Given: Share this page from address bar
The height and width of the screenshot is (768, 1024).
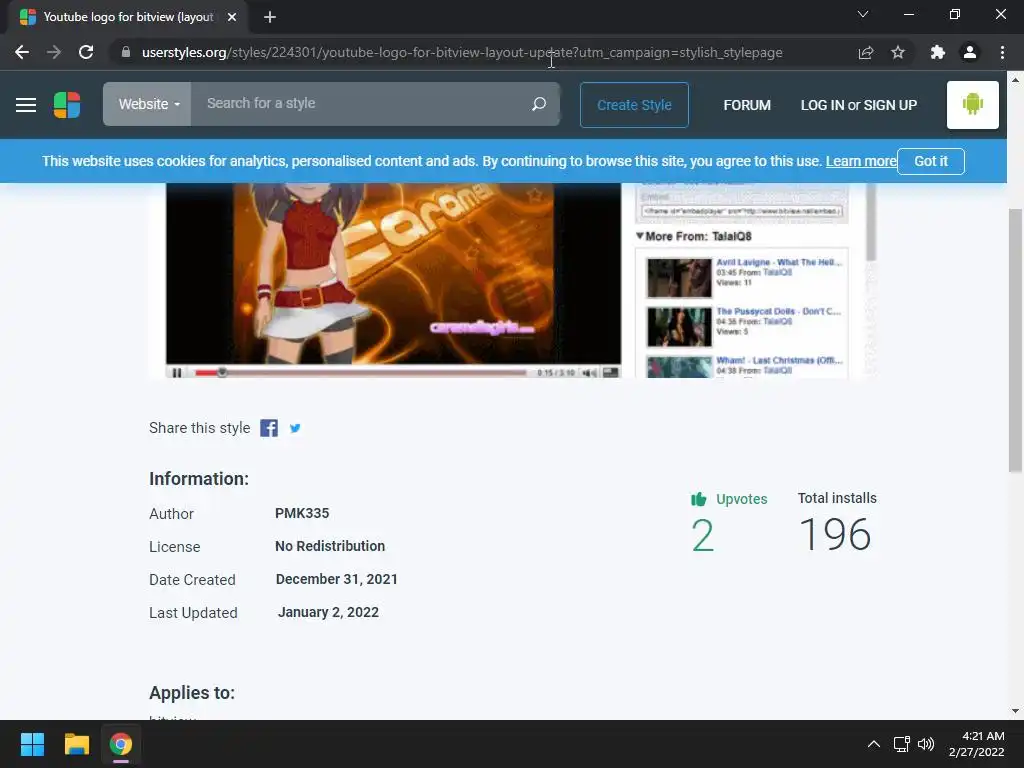Looking at the screenshot, I should pos(866,52).
